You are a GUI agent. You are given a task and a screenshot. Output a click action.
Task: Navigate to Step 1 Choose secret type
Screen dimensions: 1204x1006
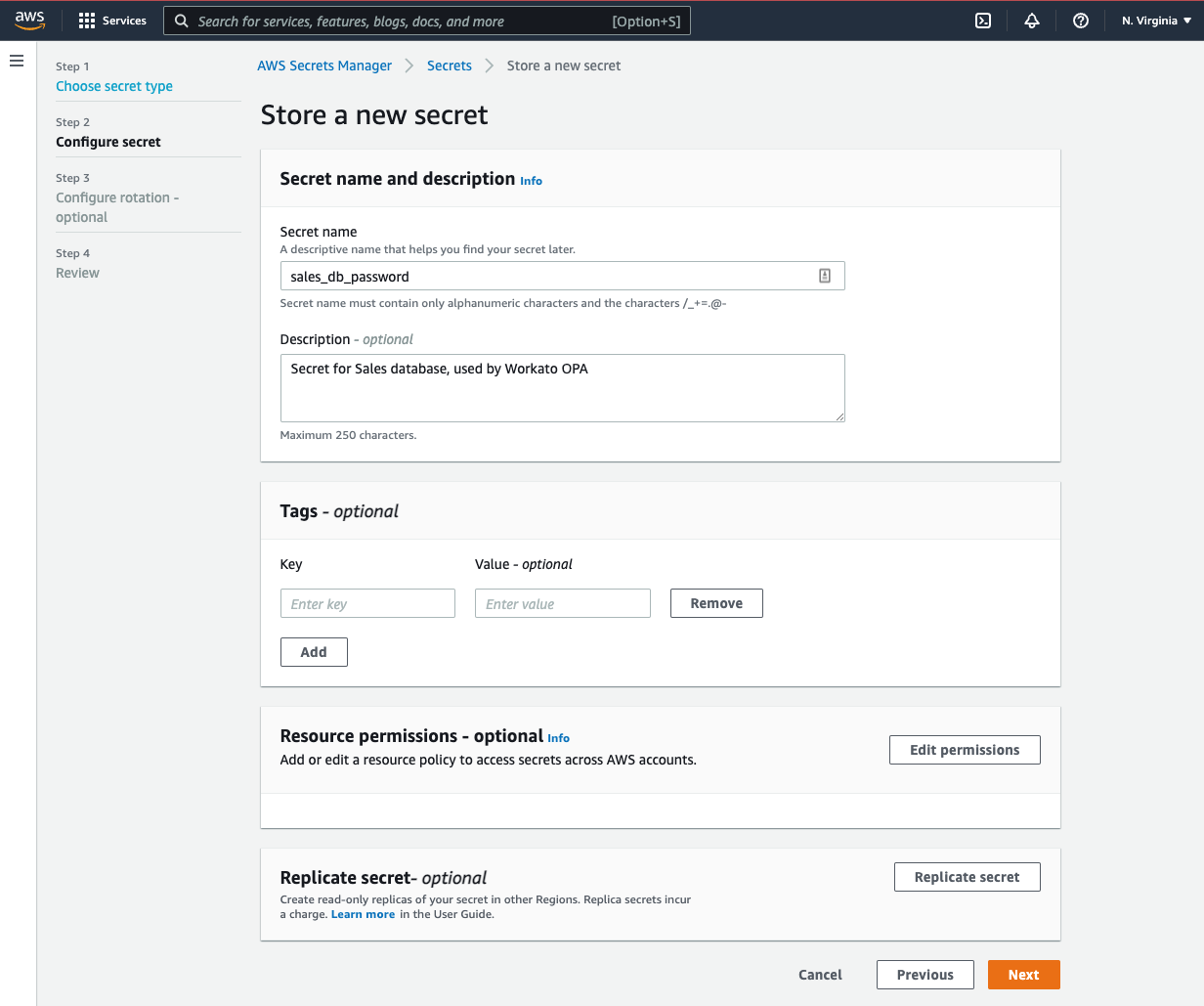coord(113,86)
